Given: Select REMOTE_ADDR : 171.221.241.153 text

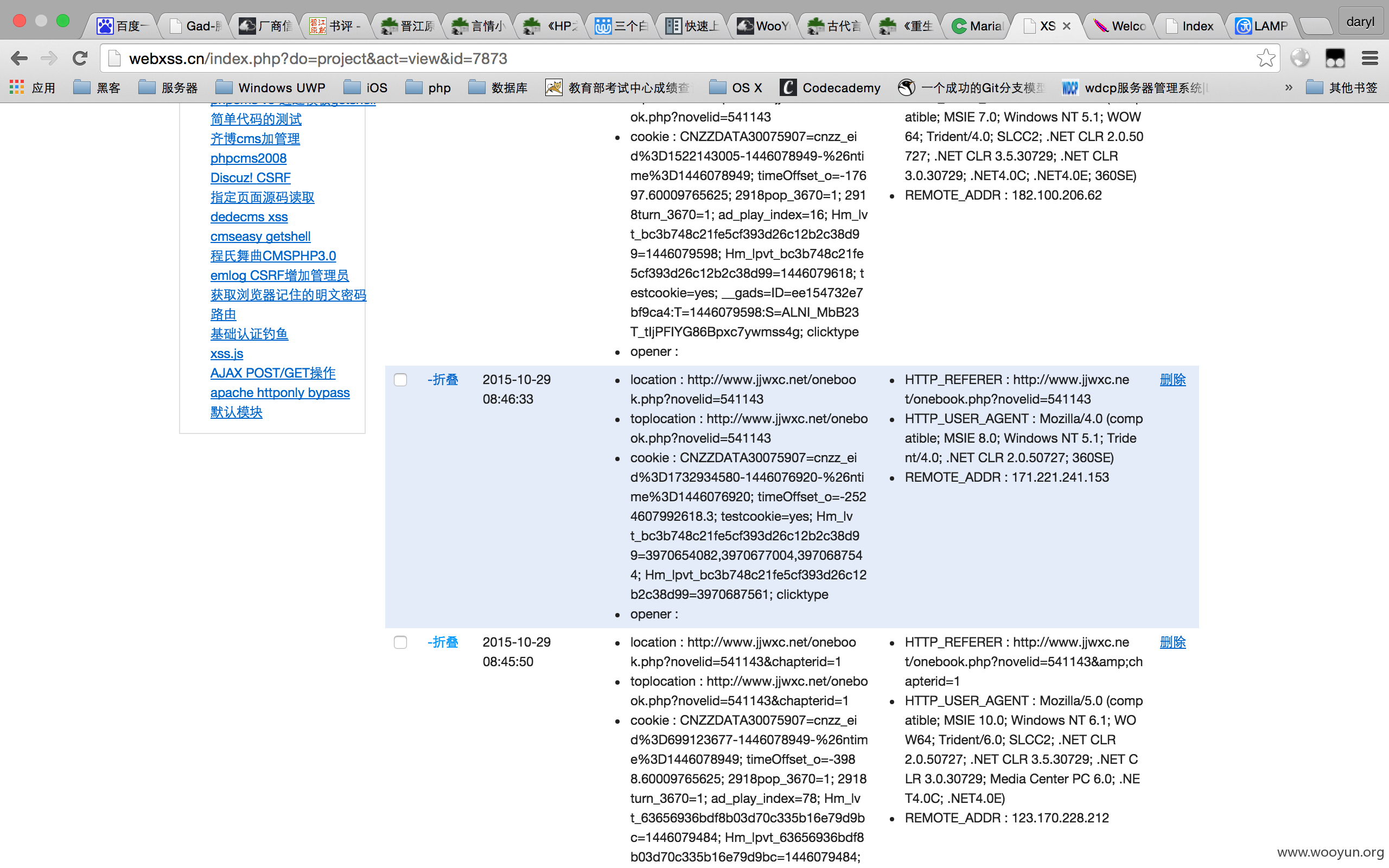Looking at the screenshot, I should (1006, 477).
